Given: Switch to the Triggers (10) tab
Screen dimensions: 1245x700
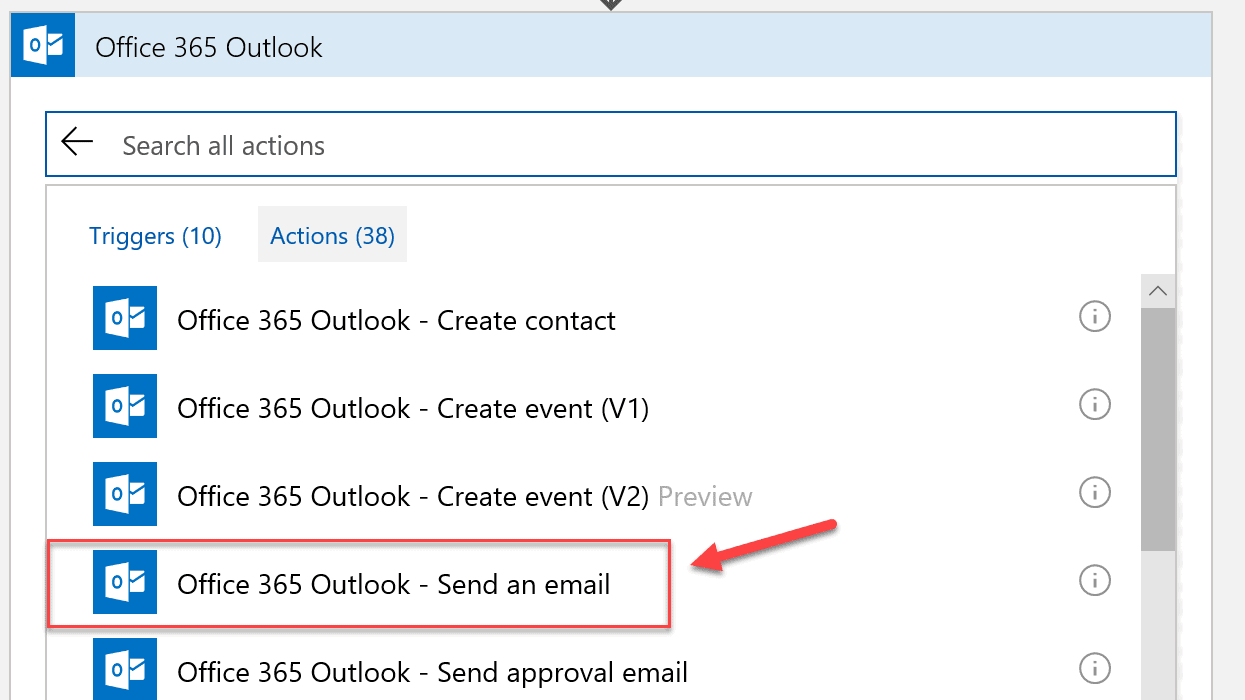Looking at the screenshot, I should click(x=155, y=236).
